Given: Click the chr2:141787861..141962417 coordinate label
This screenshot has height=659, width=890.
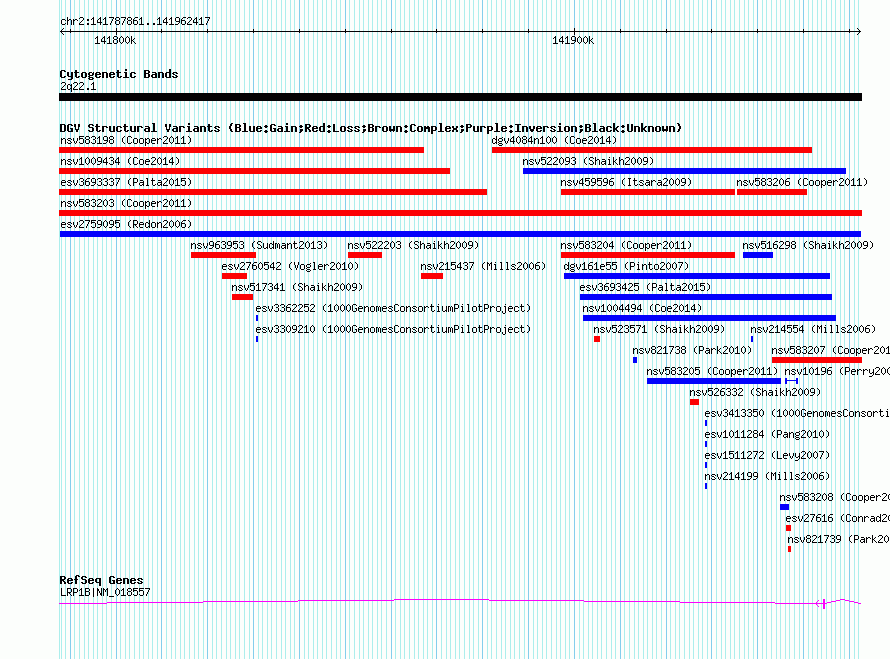Looking at the screenshot, I should [135, 21].
